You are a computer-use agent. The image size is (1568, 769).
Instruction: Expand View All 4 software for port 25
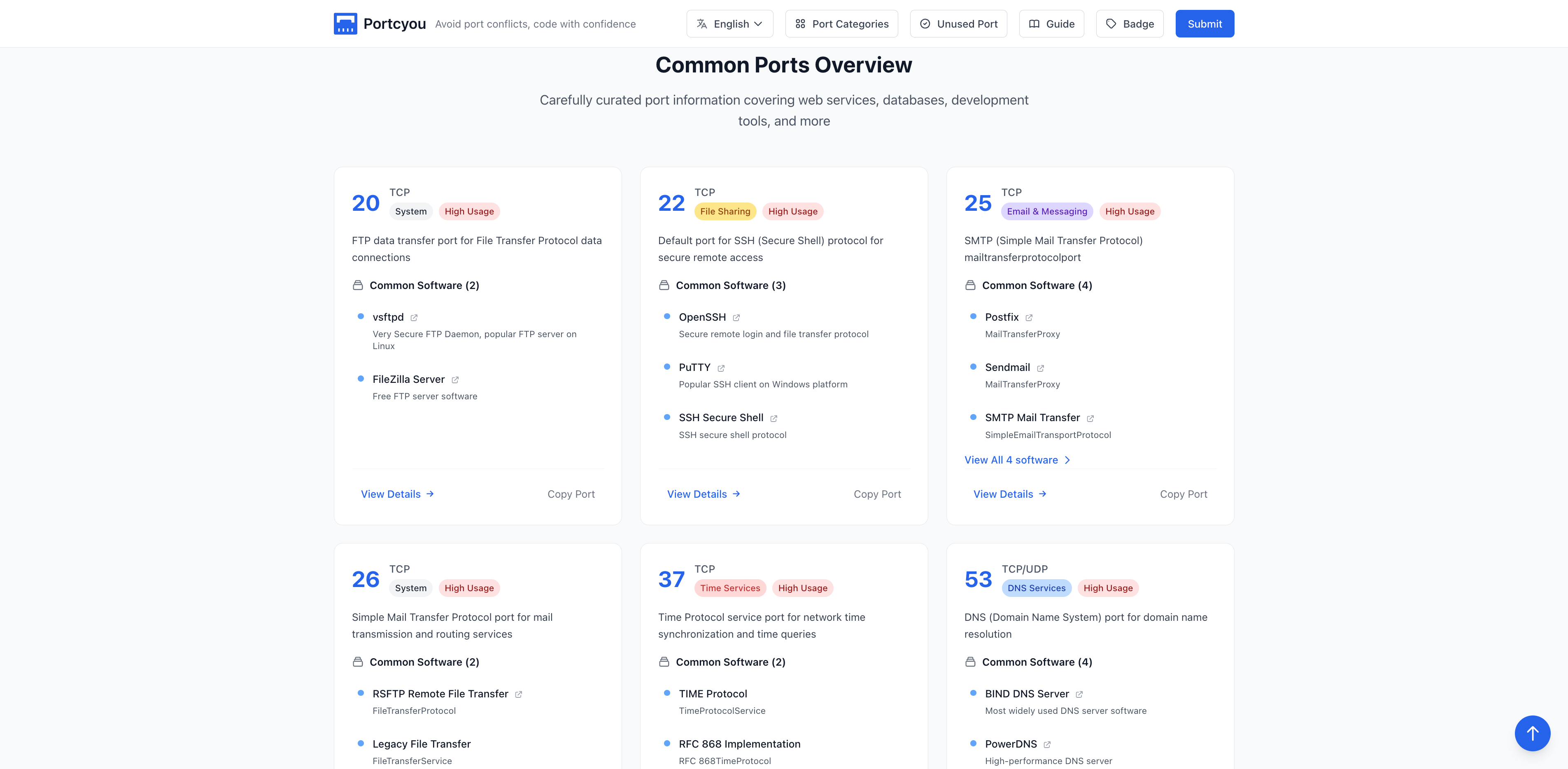point(1016,460)
